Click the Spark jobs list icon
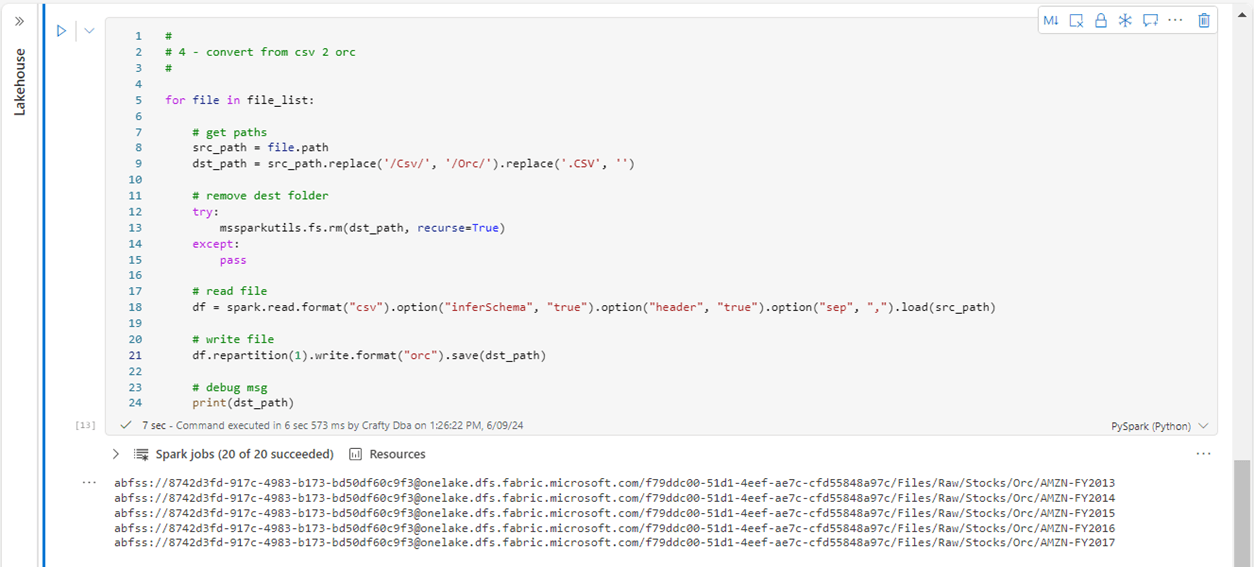The height and width of the screenshot is (567, 1254). click(141, 454)
